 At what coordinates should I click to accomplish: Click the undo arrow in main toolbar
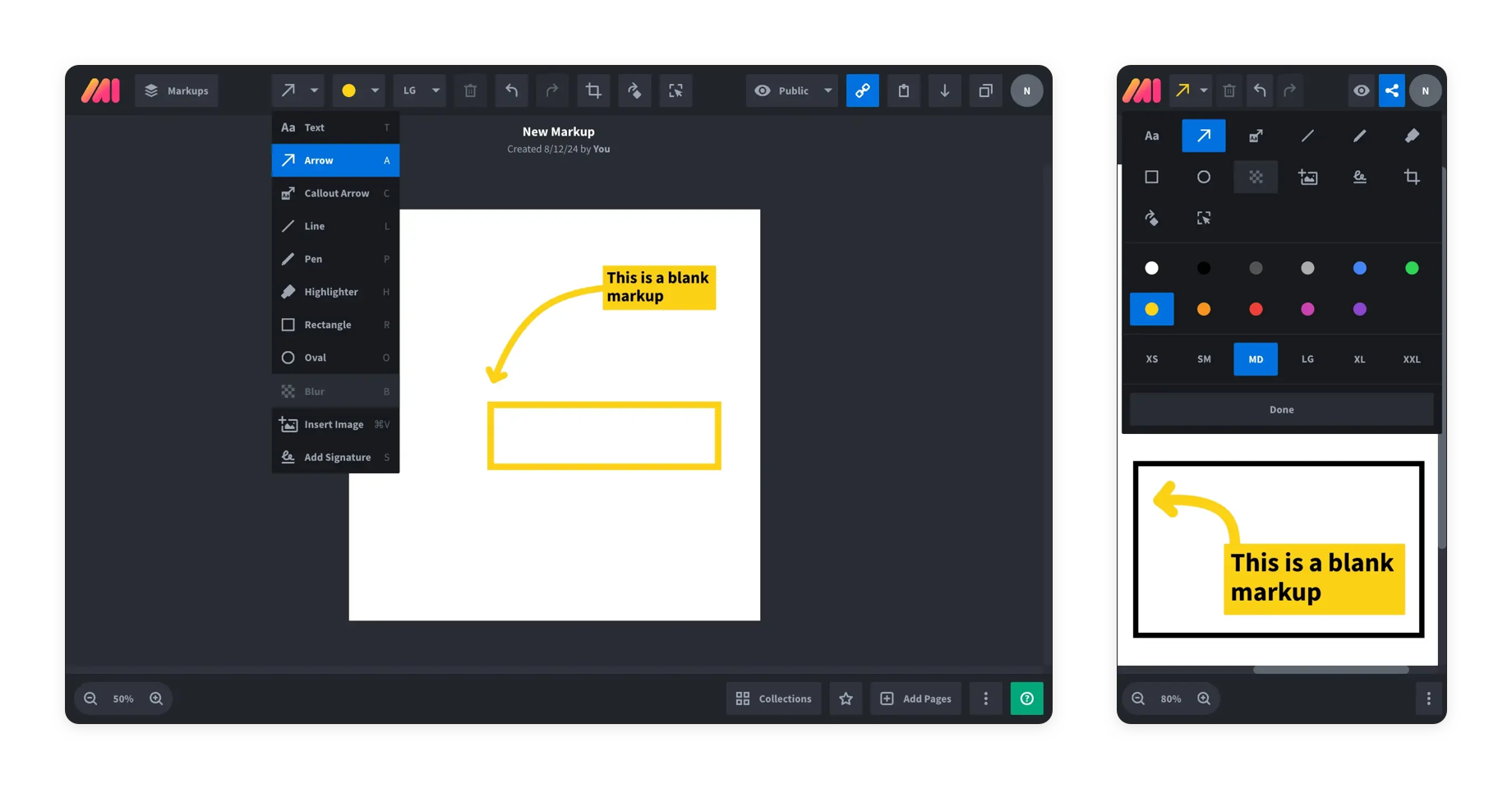(511, 90)
